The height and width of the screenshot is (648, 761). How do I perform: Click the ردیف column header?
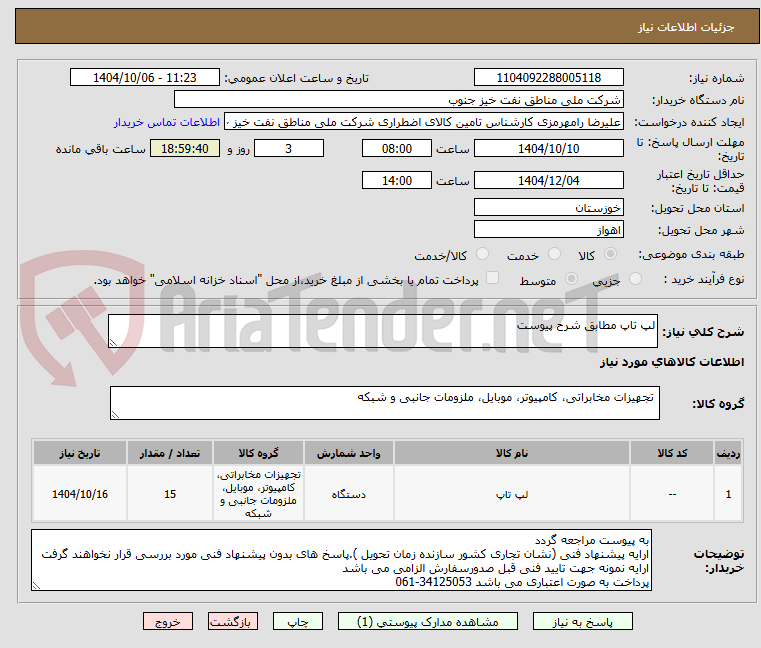point(728,453)
